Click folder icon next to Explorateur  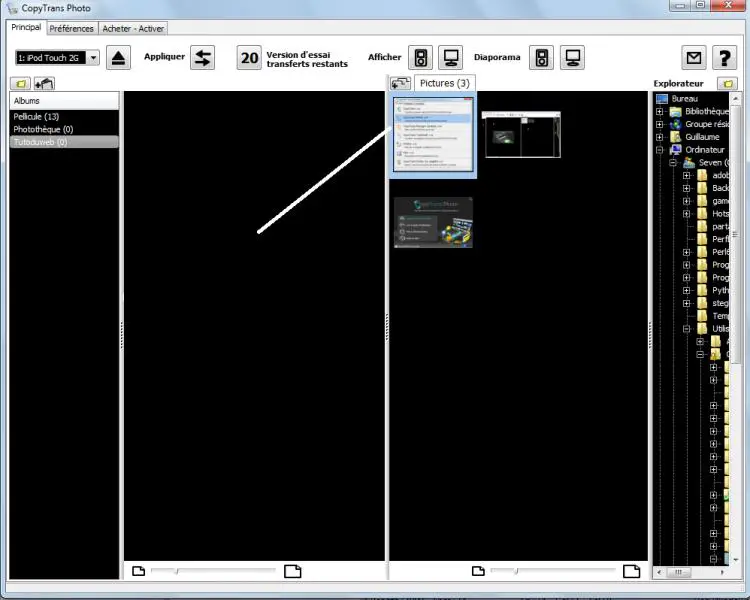(728, 84)
